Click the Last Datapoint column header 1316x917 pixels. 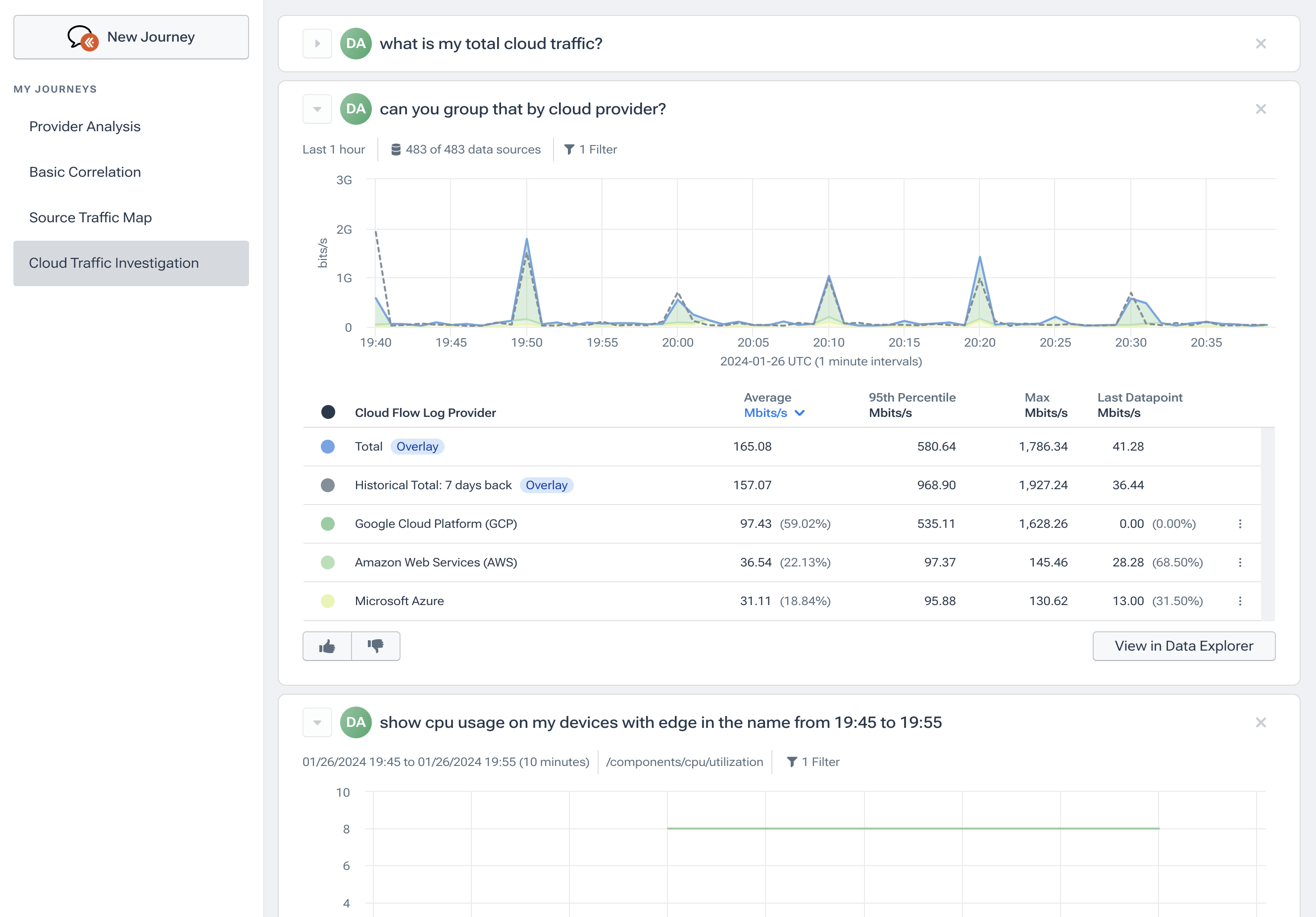(x=1139, y=405)
